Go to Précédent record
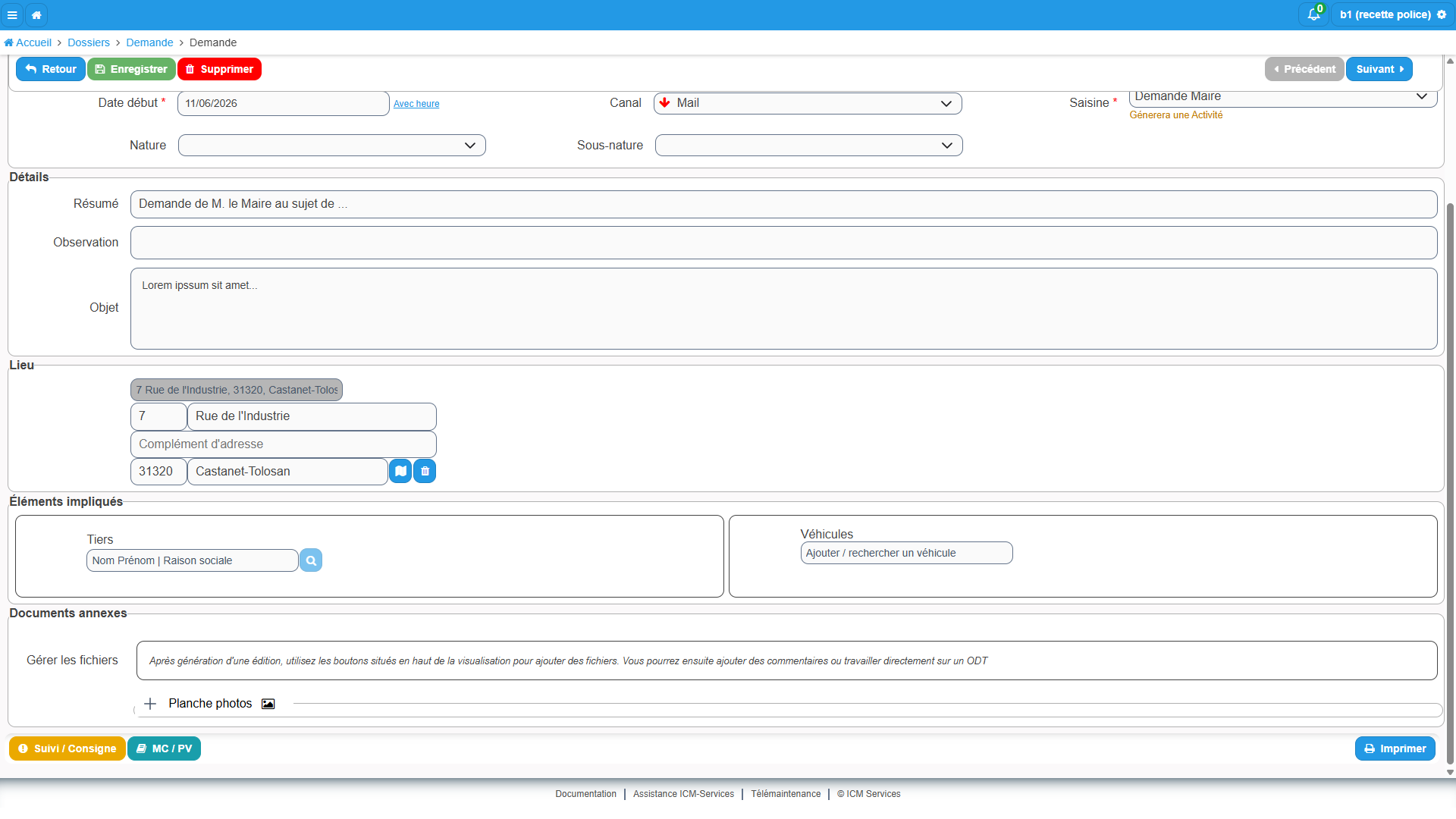This screenshot has width=1456, height=819. click(x=1304, y=69)
